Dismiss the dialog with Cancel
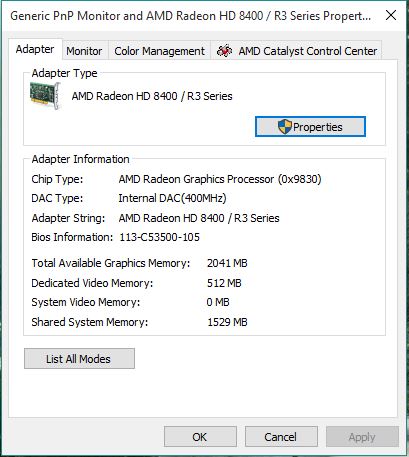409x457 pixels. click(x=281, y=437)
